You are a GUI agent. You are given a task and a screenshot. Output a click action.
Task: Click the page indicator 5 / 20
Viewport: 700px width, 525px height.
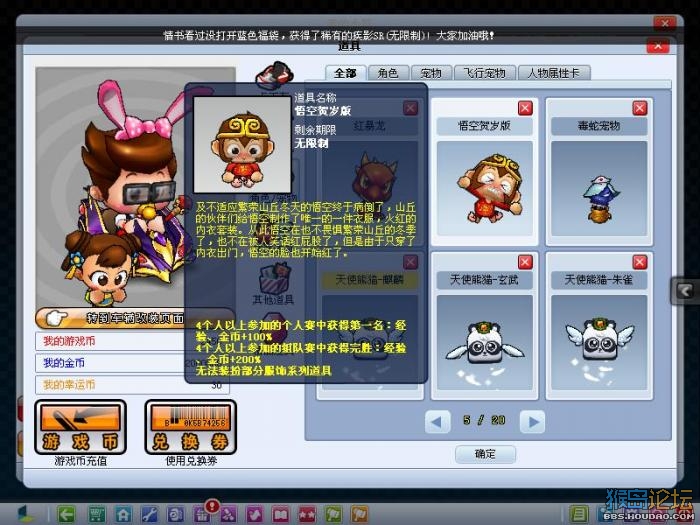pyautogui.click(x=484, y=420)
